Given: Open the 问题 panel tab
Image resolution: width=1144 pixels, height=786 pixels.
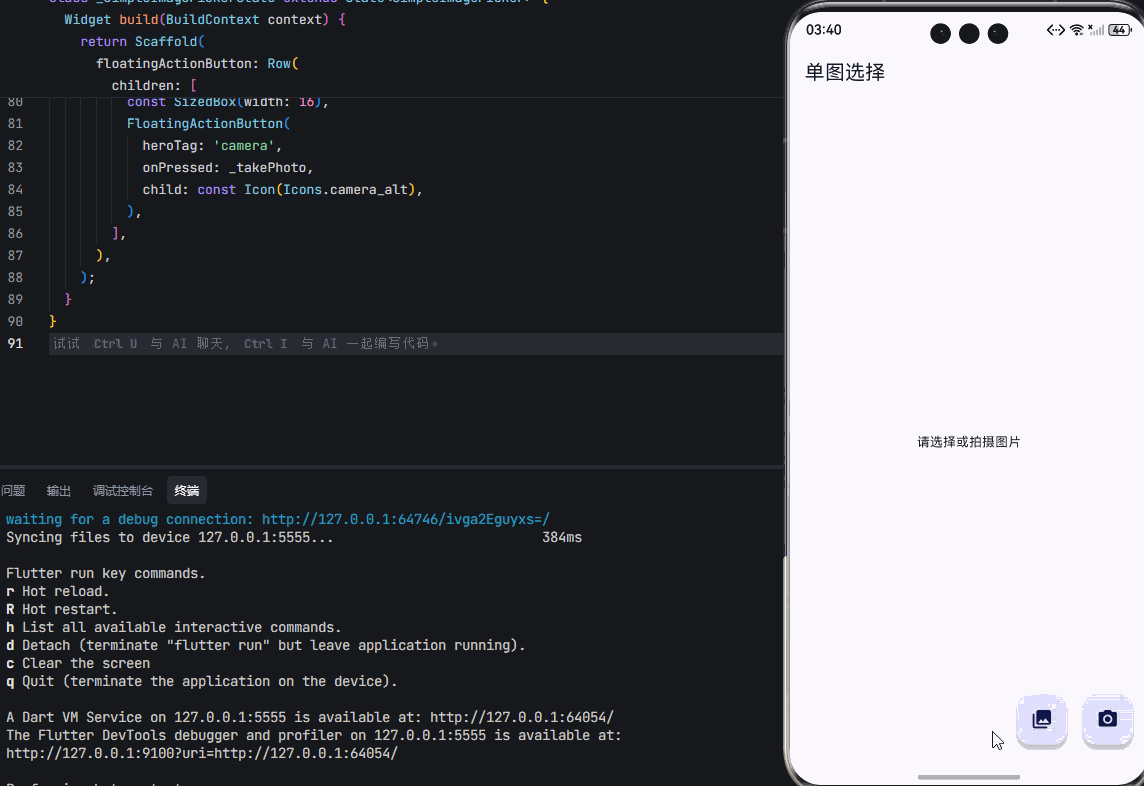Looking at the screenshot, I should pyautogui.click(x=13, y=490).
